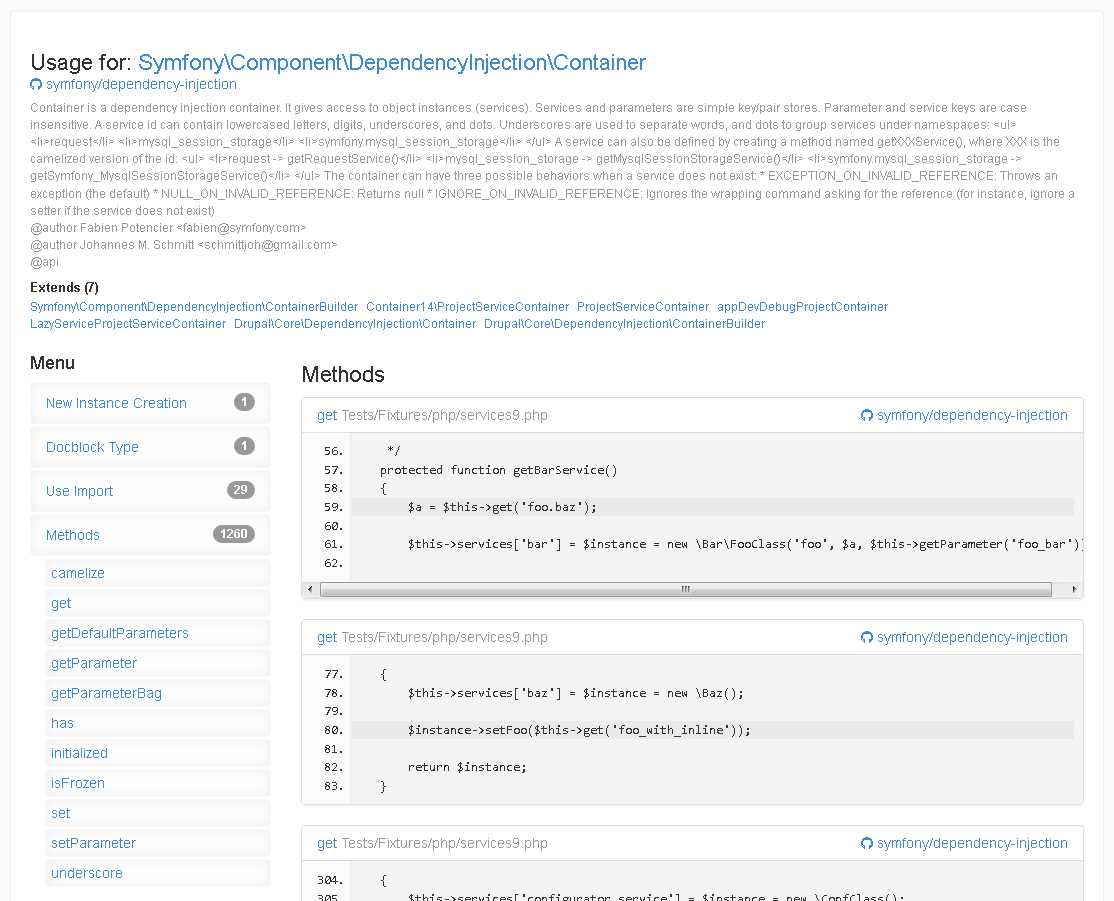Choose isFrozen method
The width and height of the screenshot is (1114, 901).
(158, 783)
